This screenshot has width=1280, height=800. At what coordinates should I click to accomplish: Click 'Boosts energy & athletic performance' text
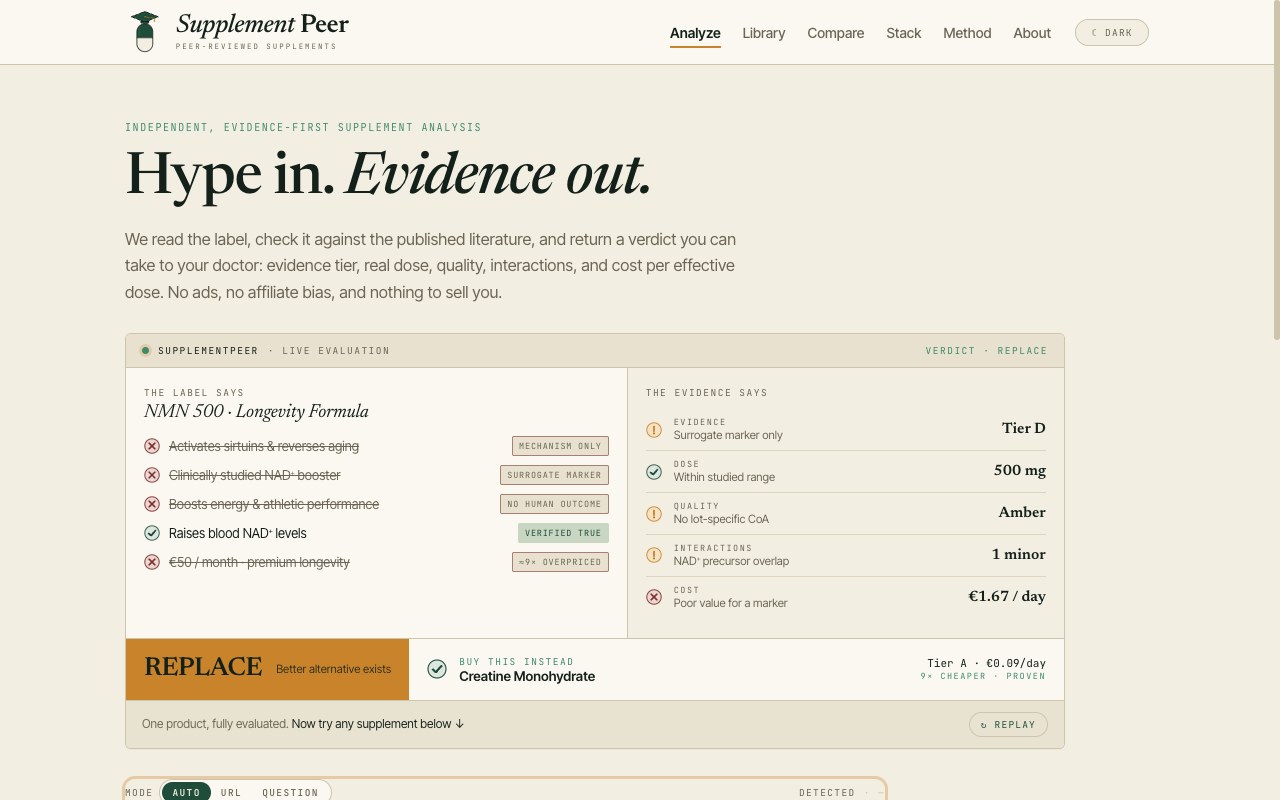click(274, 504)
